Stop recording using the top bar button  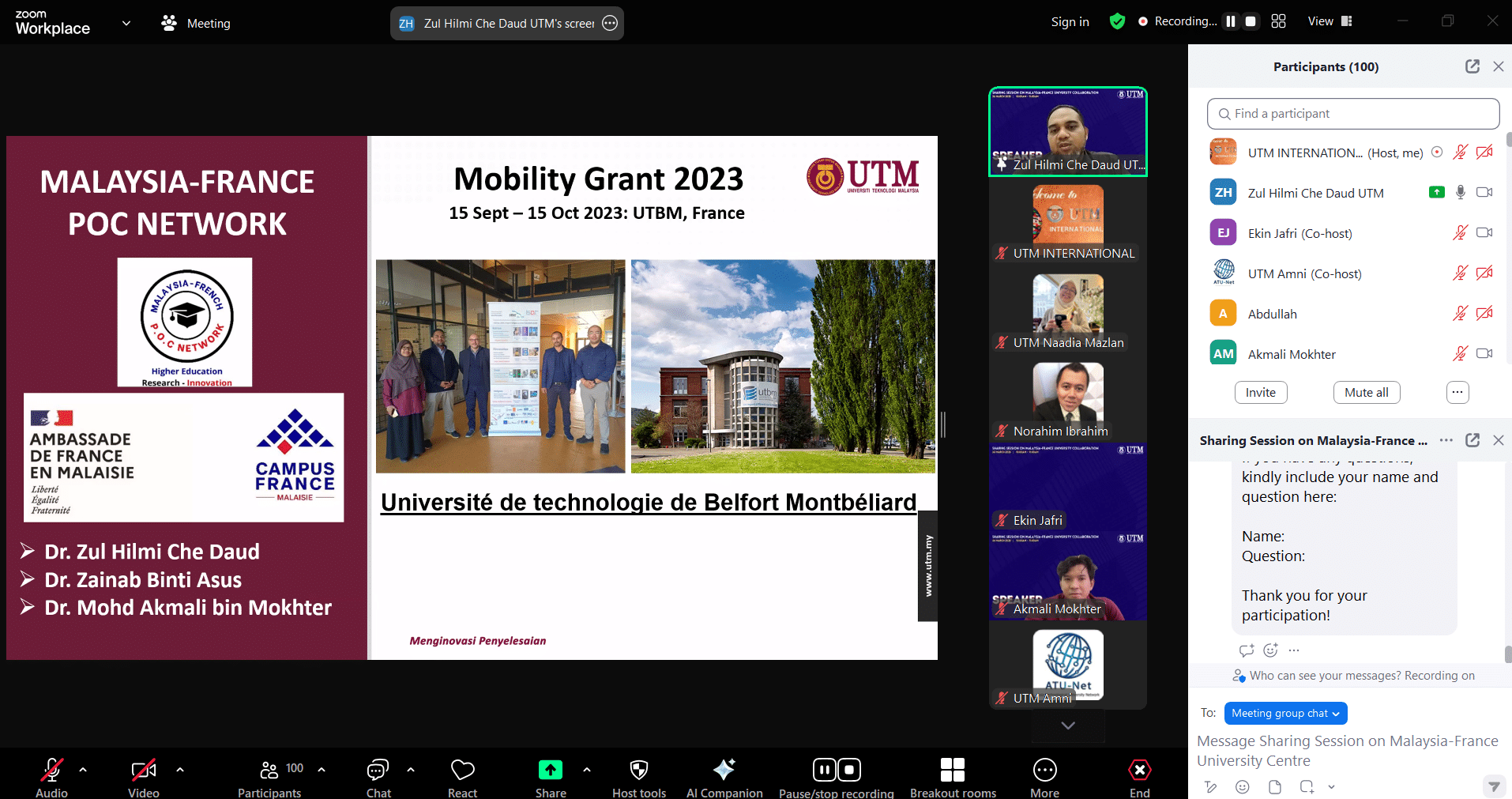point(1251,21)
